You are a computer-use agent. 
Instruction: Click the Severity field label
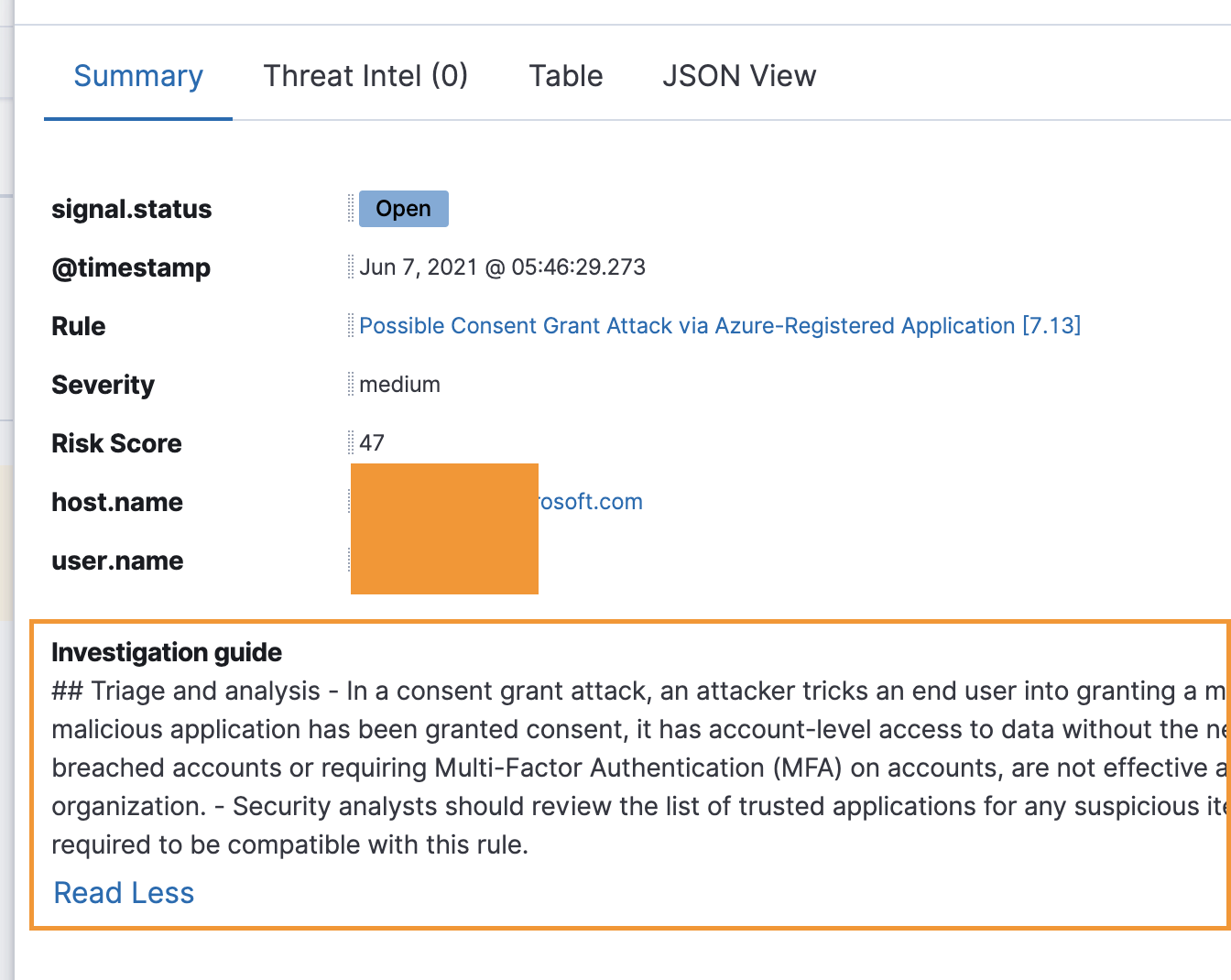103,386
